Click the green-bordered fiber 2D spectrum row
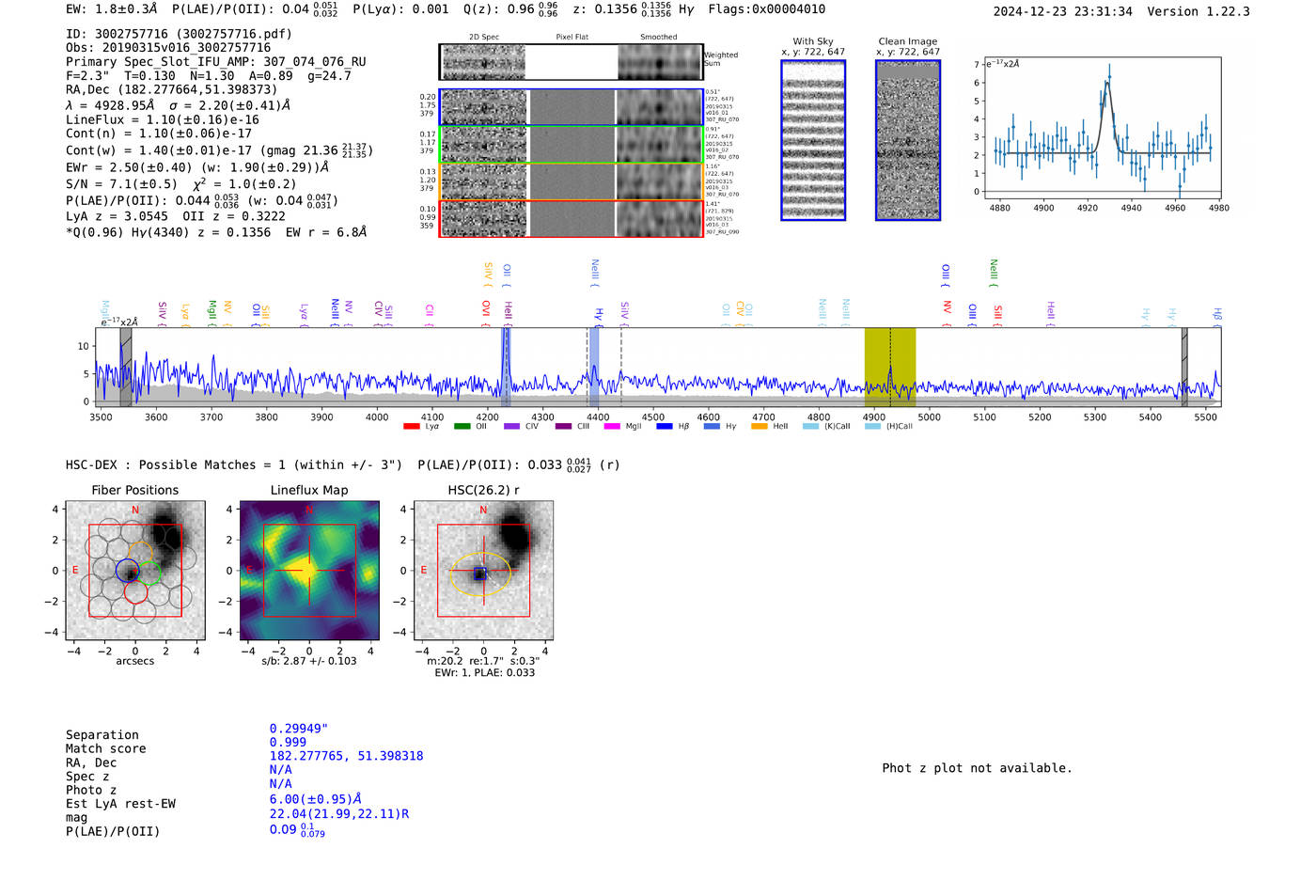Image resolution: width=1316 pixels, height=896 pixels. pyautogui.click(x=571, y=145)
